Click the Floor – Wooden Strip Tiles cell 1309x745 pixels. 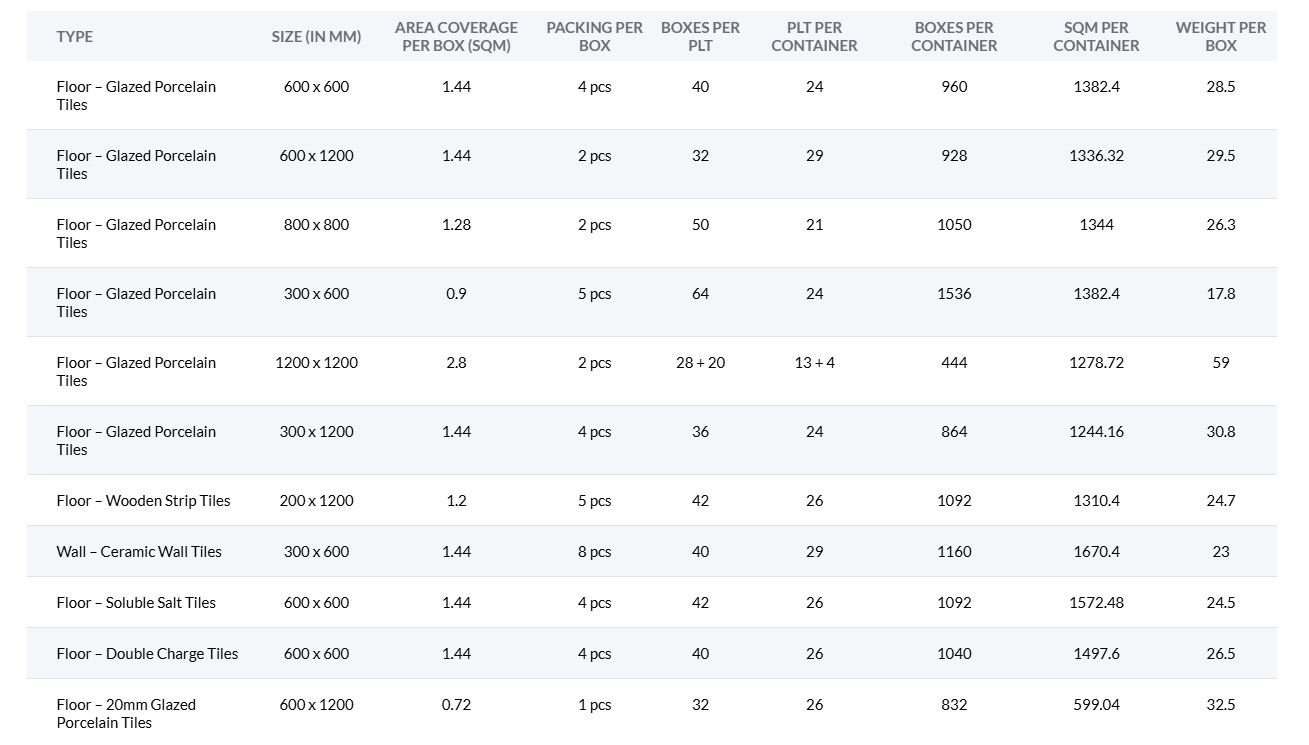point(143,501)
